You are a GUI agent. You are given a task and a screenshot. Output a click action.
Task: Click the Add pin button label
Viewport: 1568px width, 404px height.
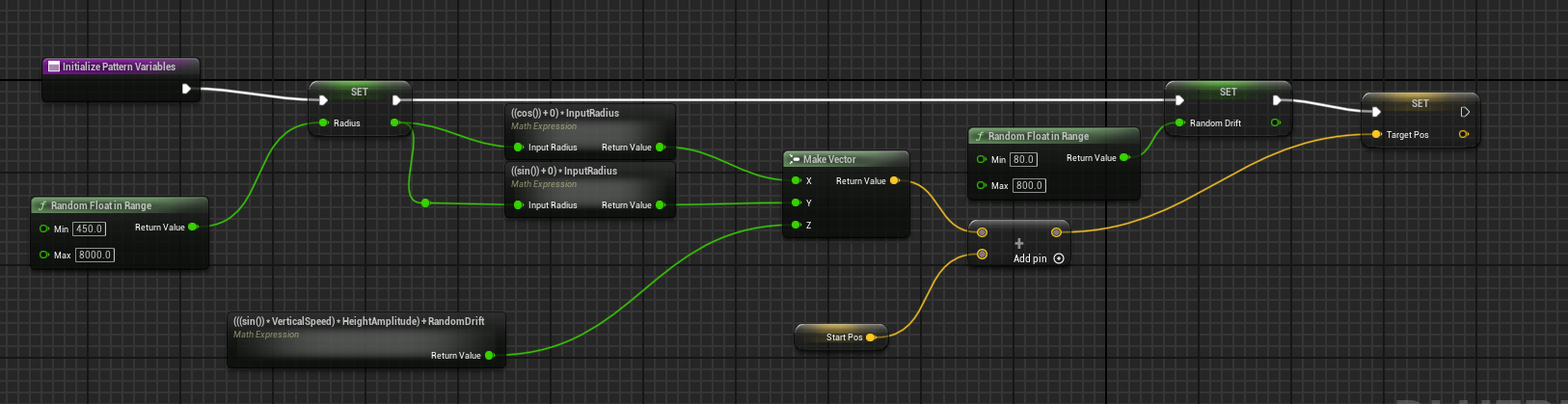(x=1030, y=258)
